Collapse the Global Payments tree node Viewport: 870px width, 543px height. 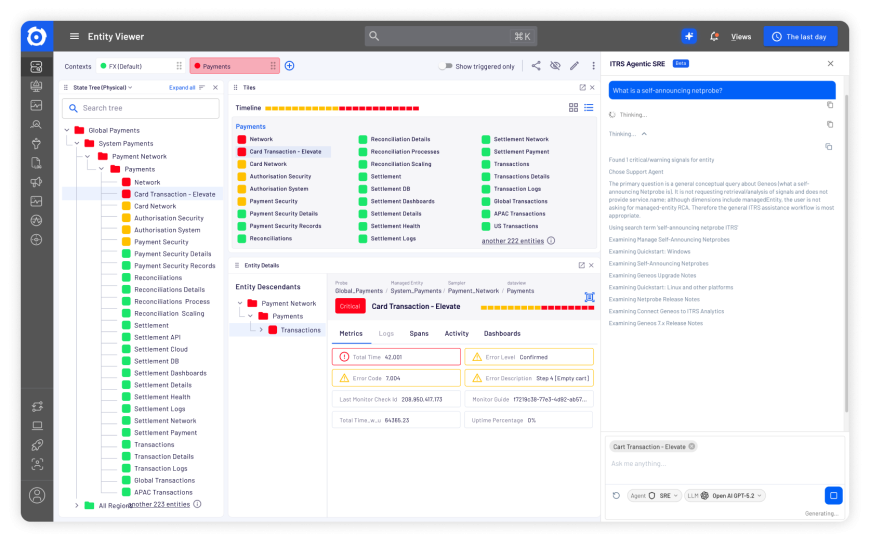tap(67, 130)
